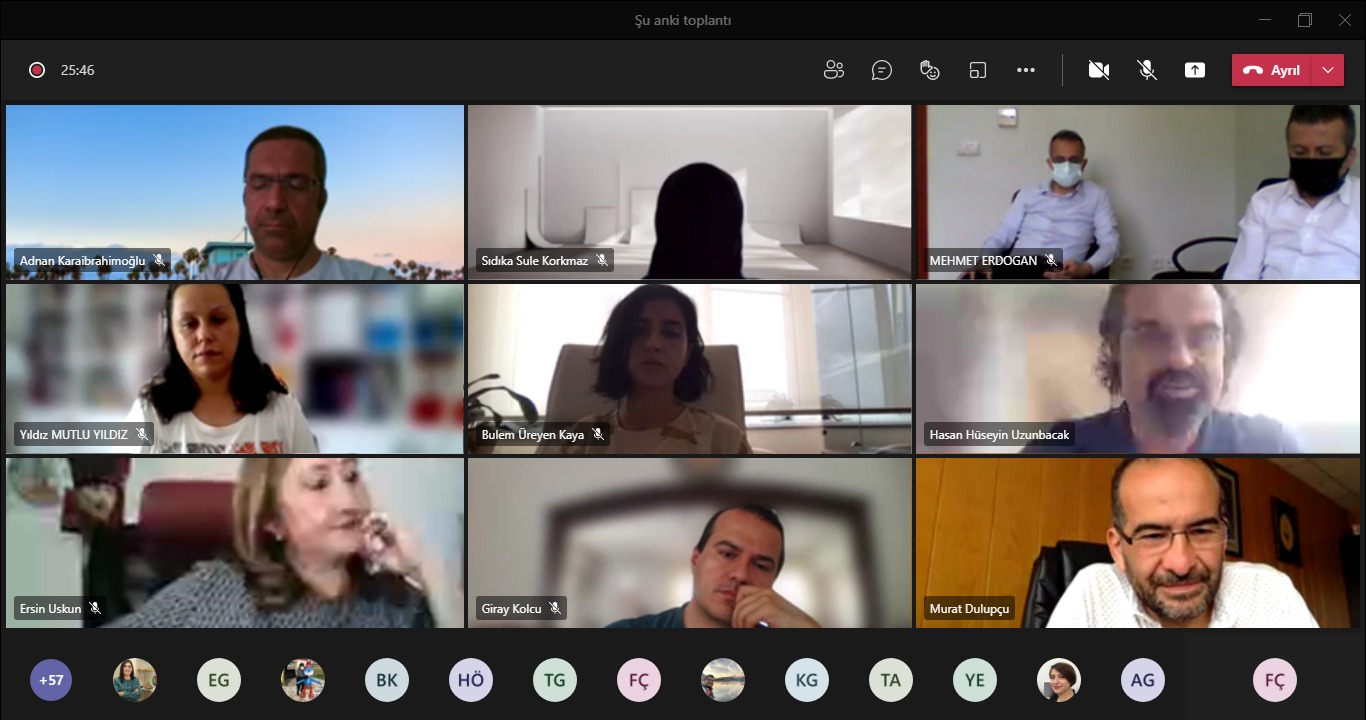Open the reactions and raise hand menu
This screenshot has height=720, width=1366.
tap(930, 70)
